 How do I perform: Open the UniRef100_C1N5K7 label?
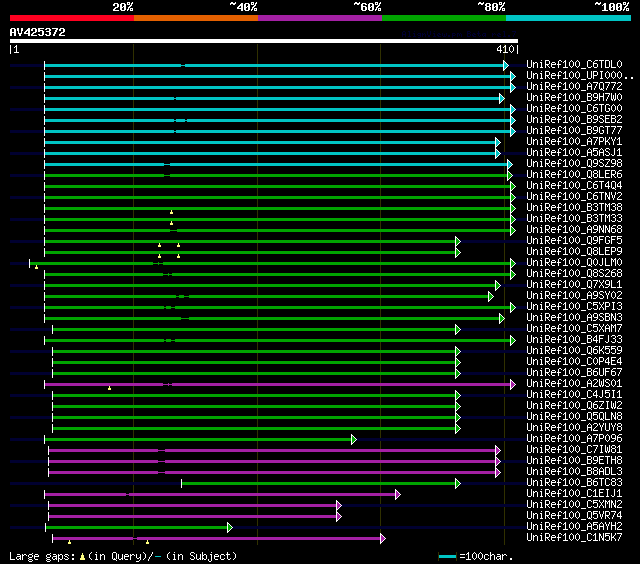574,538
